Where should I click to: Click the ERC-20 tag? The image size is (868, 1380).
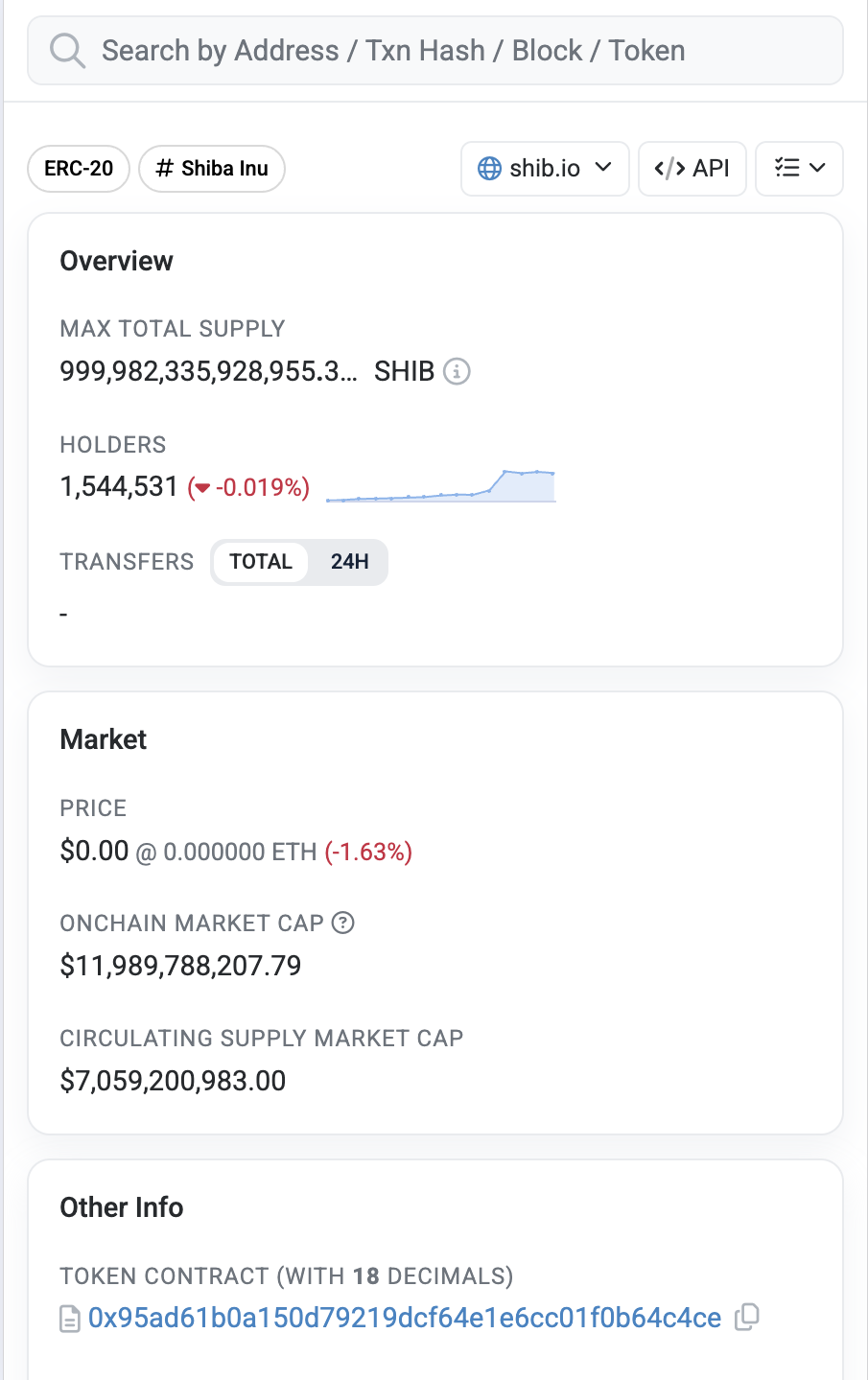(x=79, y=169)
